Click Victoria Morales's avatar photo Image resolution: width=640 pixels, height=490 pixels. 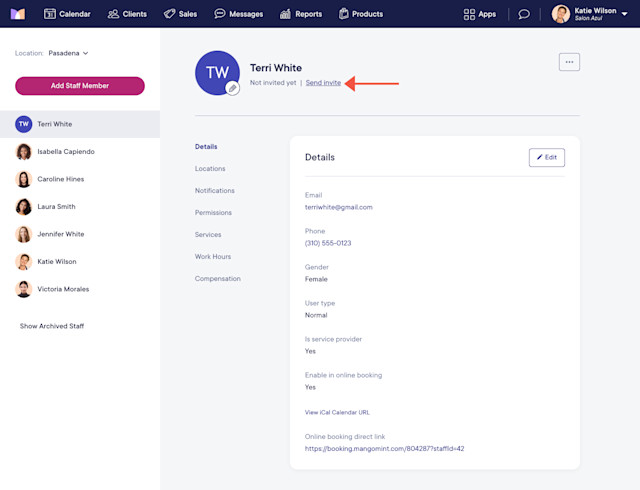click(x=24, y=289)
